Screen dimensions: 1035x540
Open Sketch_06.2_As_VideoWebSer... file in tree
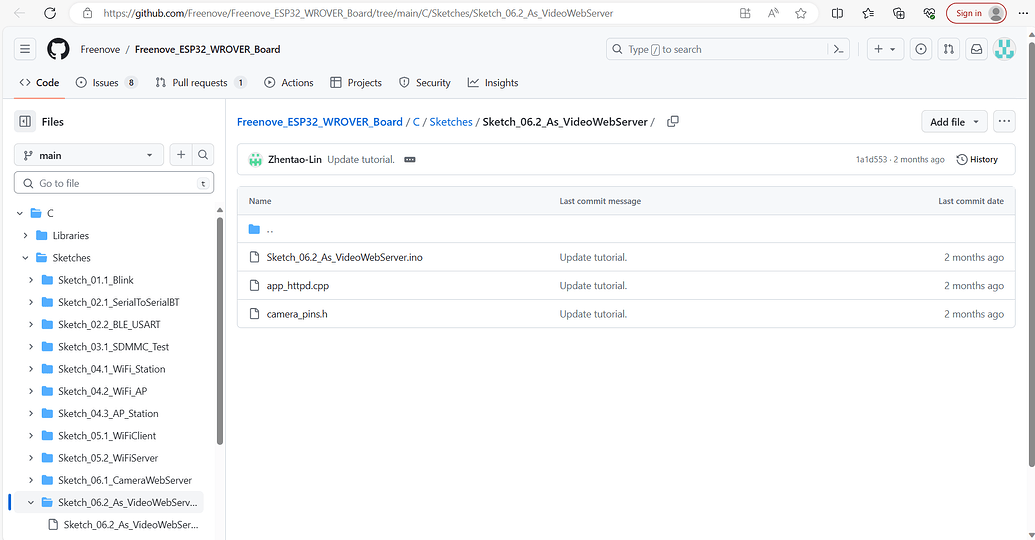[x=131, y=525]
